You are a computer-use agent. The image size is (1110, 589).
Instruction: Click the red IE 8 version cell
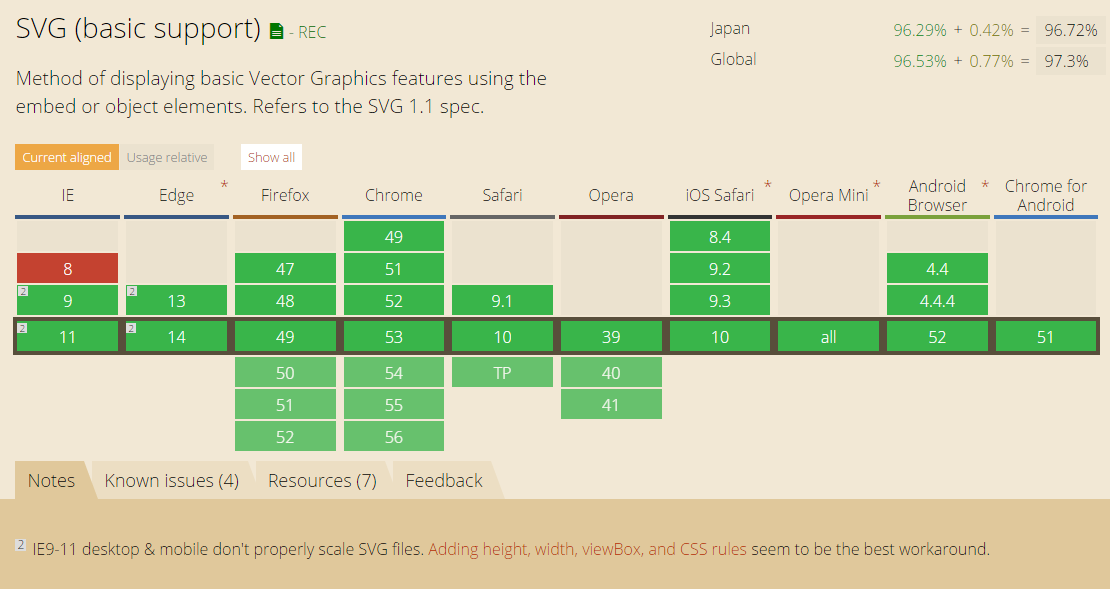tap(68, 268)
